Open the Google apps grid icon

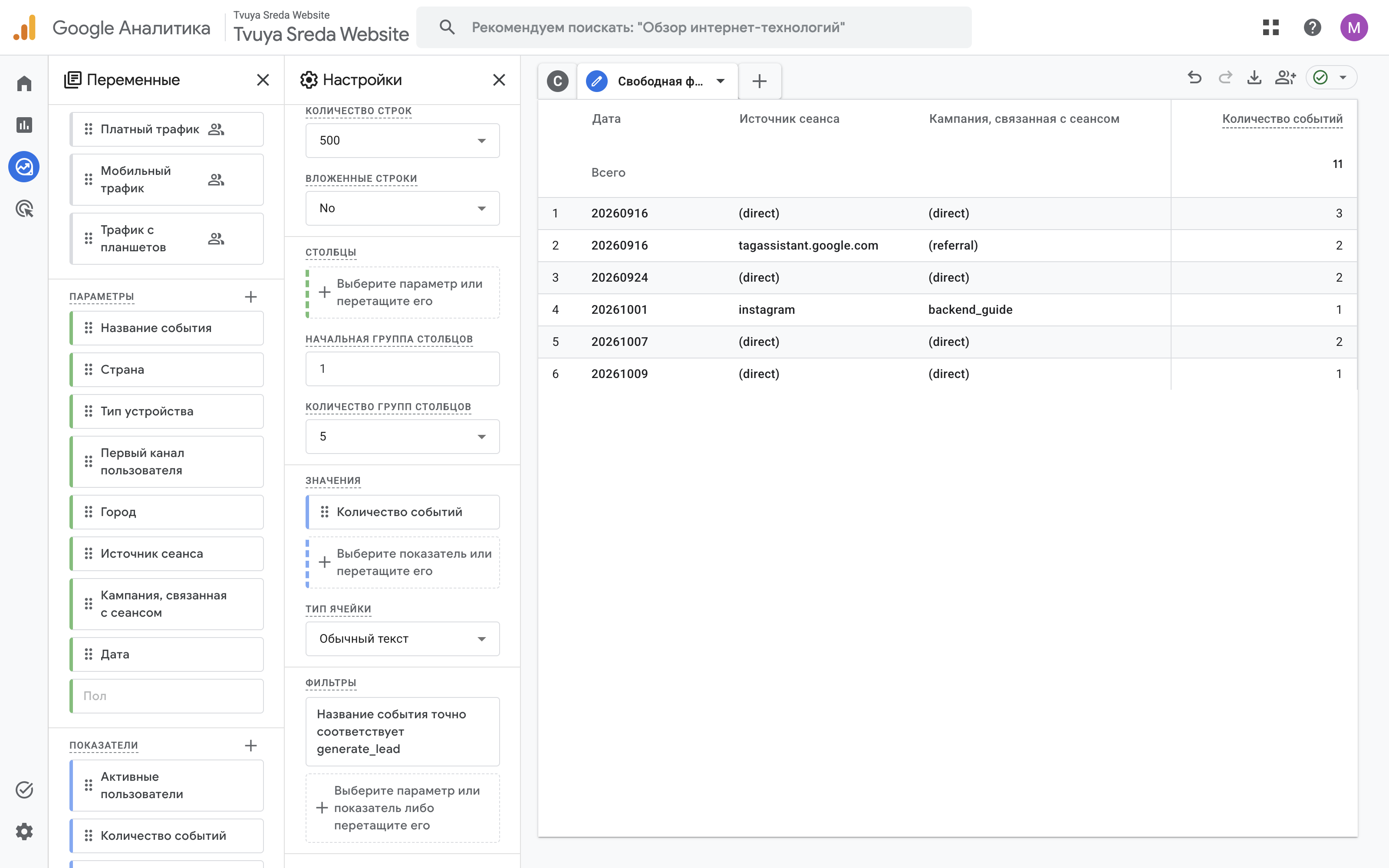(x=1271, y=27)
